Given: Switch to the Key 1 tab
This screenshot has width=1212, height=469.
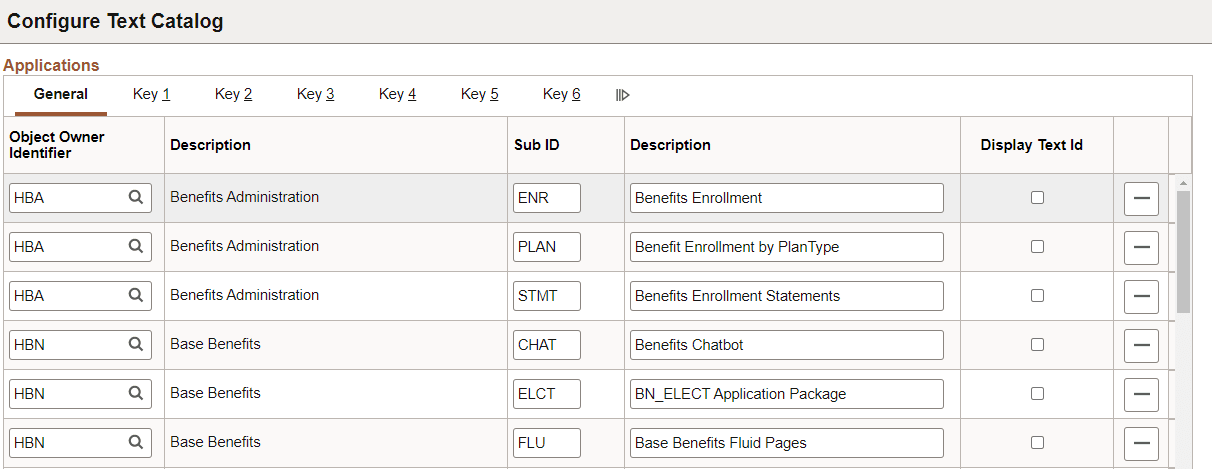Looking at the screenshot, I should [151, 94].
